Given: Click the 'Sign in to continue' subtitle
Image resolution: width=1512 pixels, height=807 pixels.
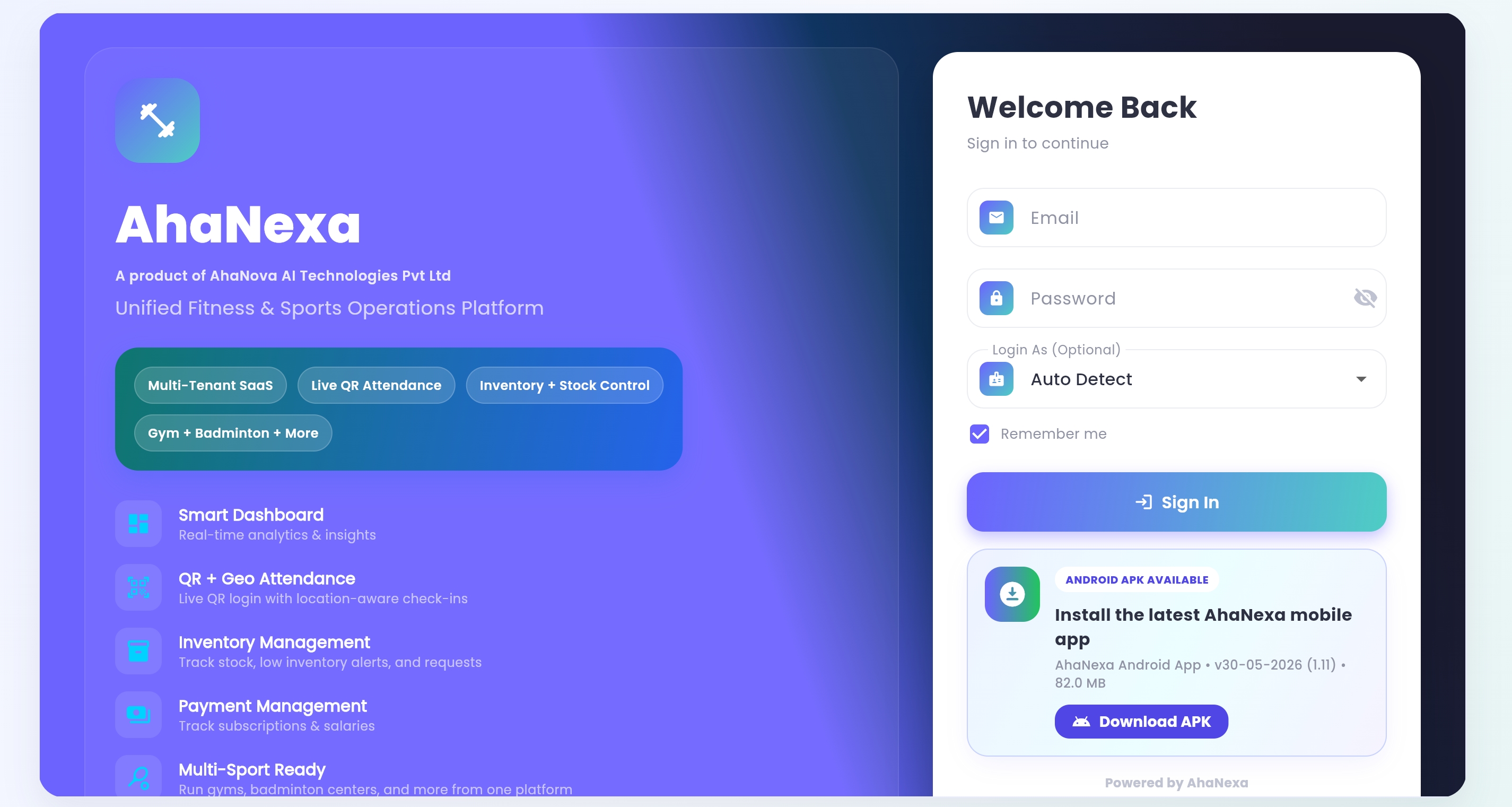Looking at the screenshot, I should (x=1037, y=143).
